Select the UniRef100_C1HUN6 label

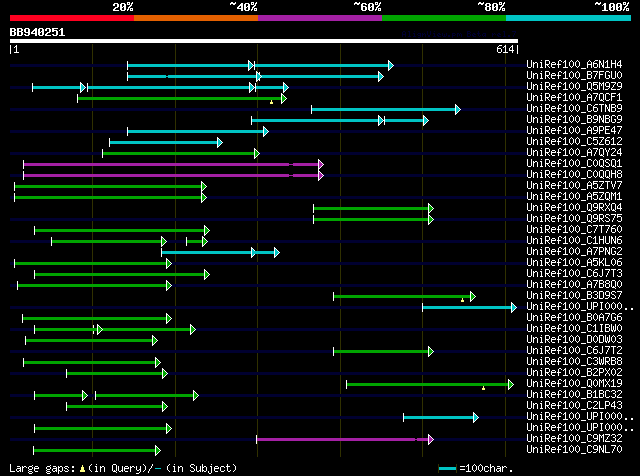574,240
